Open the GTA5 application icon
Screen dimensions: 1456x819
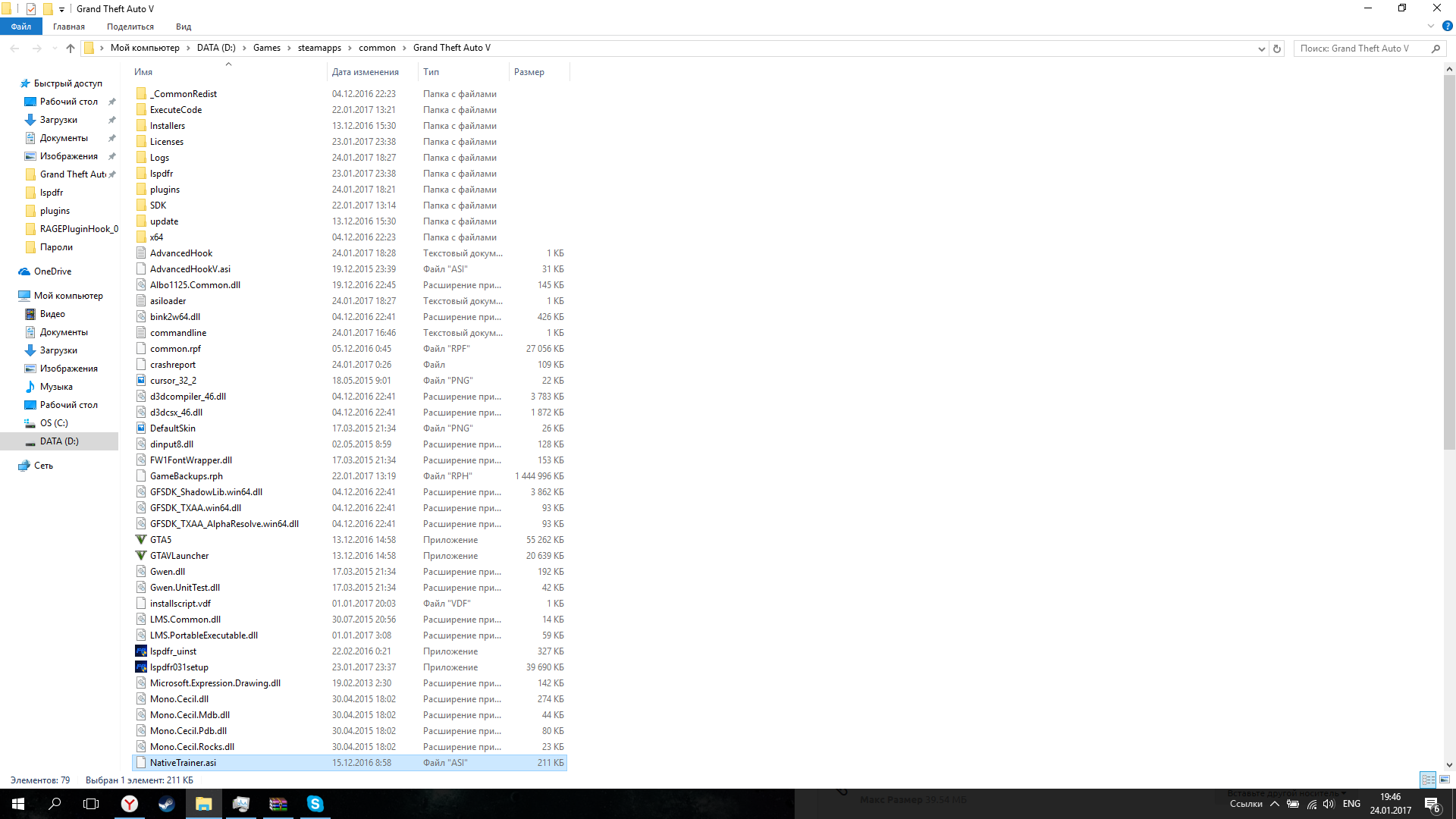pos(141,540)
